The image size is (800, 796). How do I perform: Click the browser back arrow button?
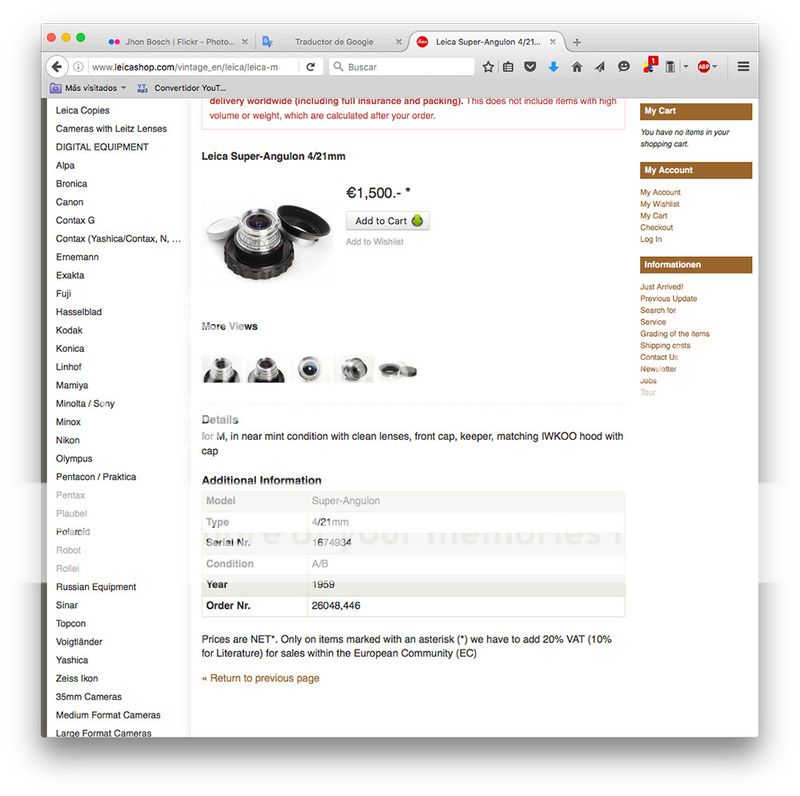coord(57,67)
